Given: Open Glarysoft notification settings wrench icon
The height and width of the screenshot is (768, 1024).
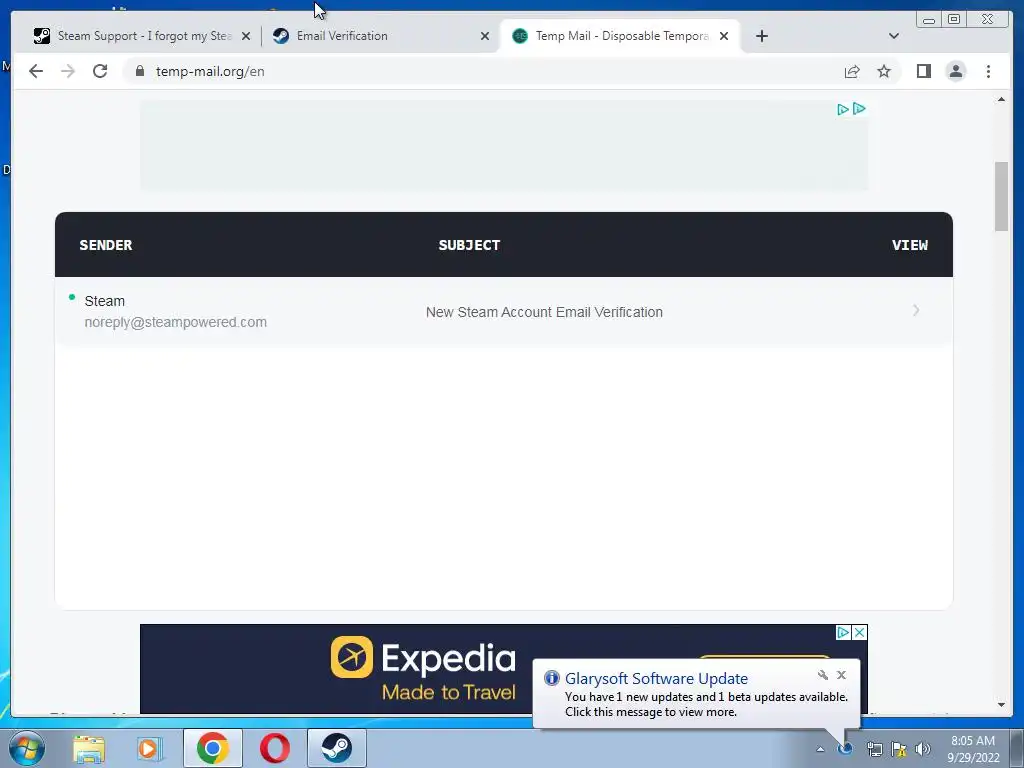Looking at the screenshot, I should coord(822,675).
